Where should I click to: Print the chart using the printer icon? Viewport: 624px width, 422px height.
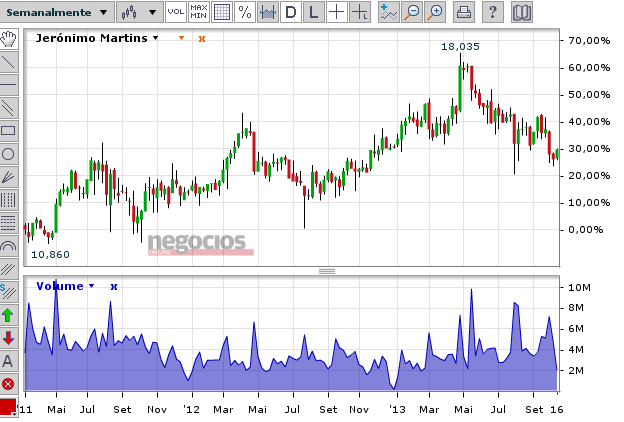464,12
